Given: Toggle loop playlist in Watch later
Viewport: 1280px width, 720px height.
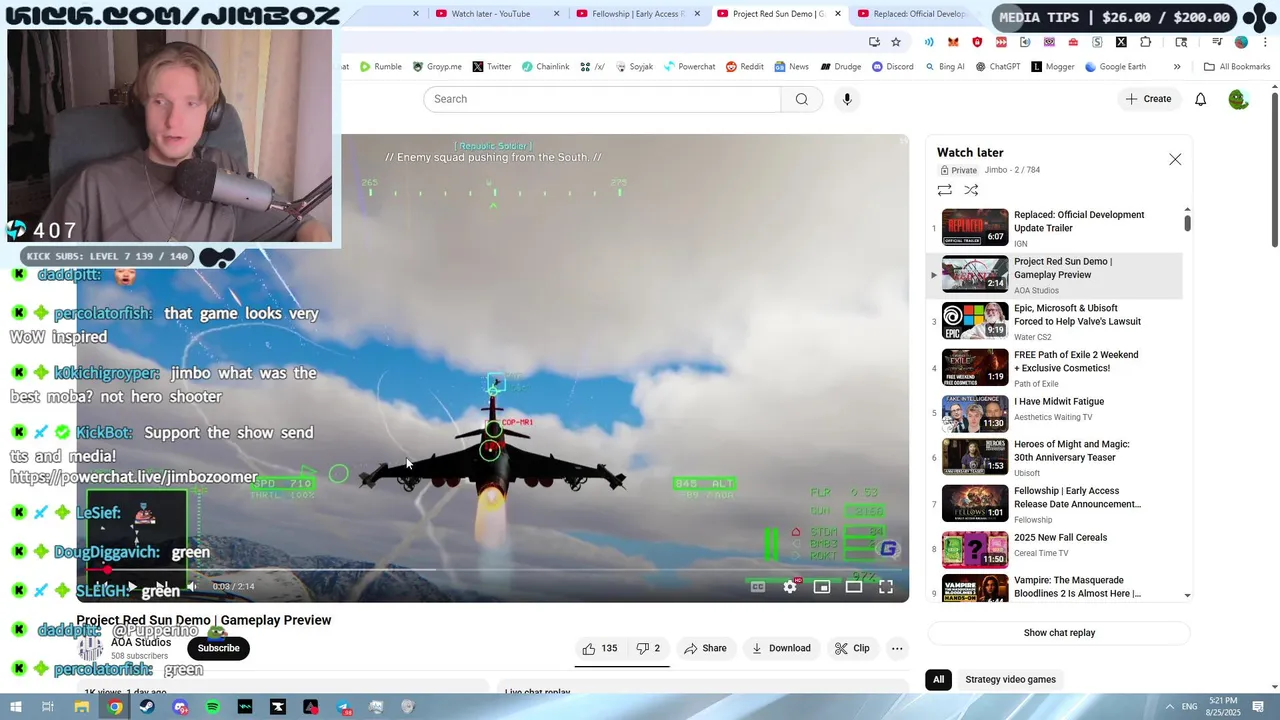Looking at the screenshot, I should tap(944, 190).
